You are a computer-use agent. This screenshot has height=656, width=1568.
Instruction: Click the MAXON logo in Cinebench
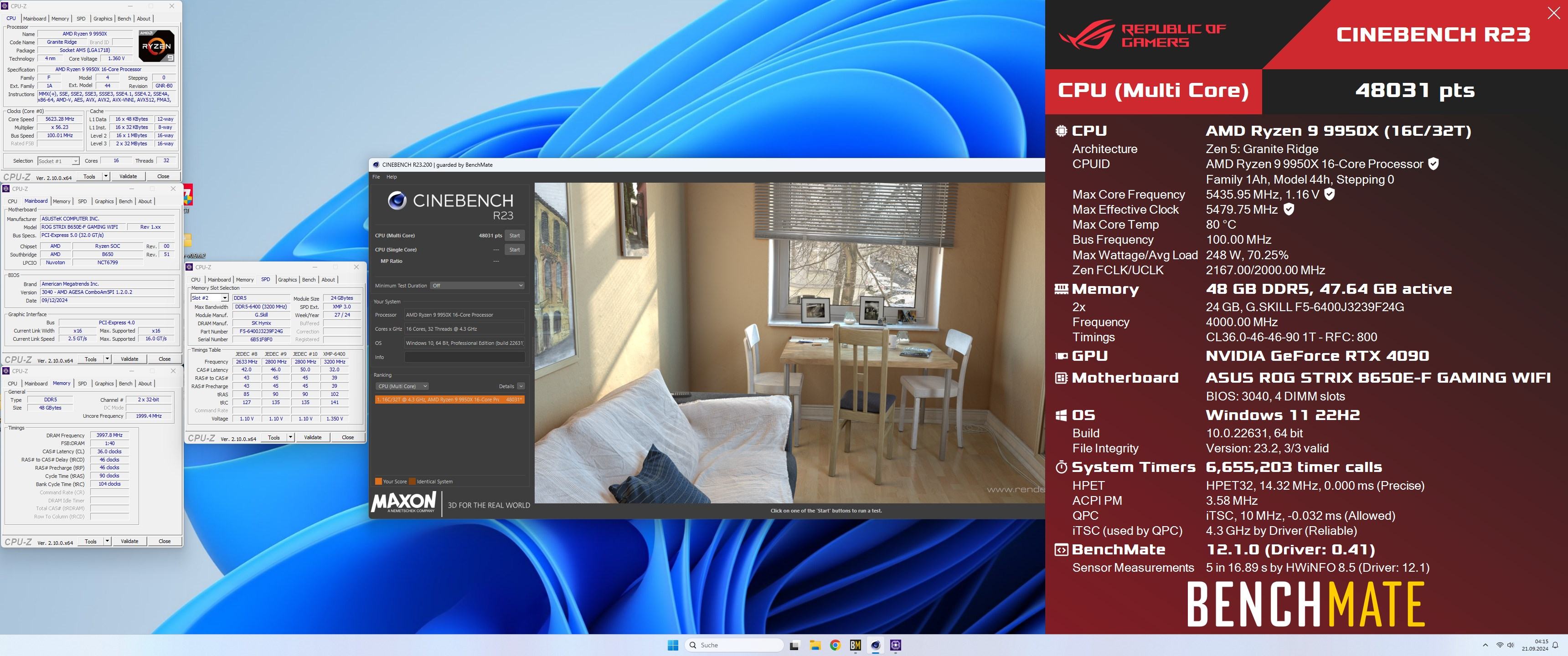pos(403,502)
